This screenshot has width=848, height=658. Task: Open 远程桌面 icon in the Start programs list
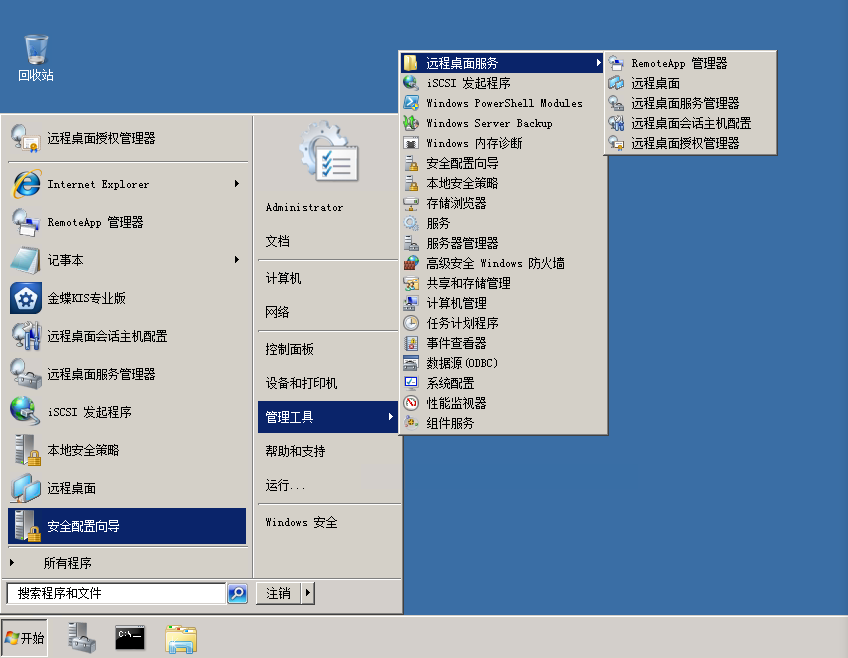click(25, 488)
